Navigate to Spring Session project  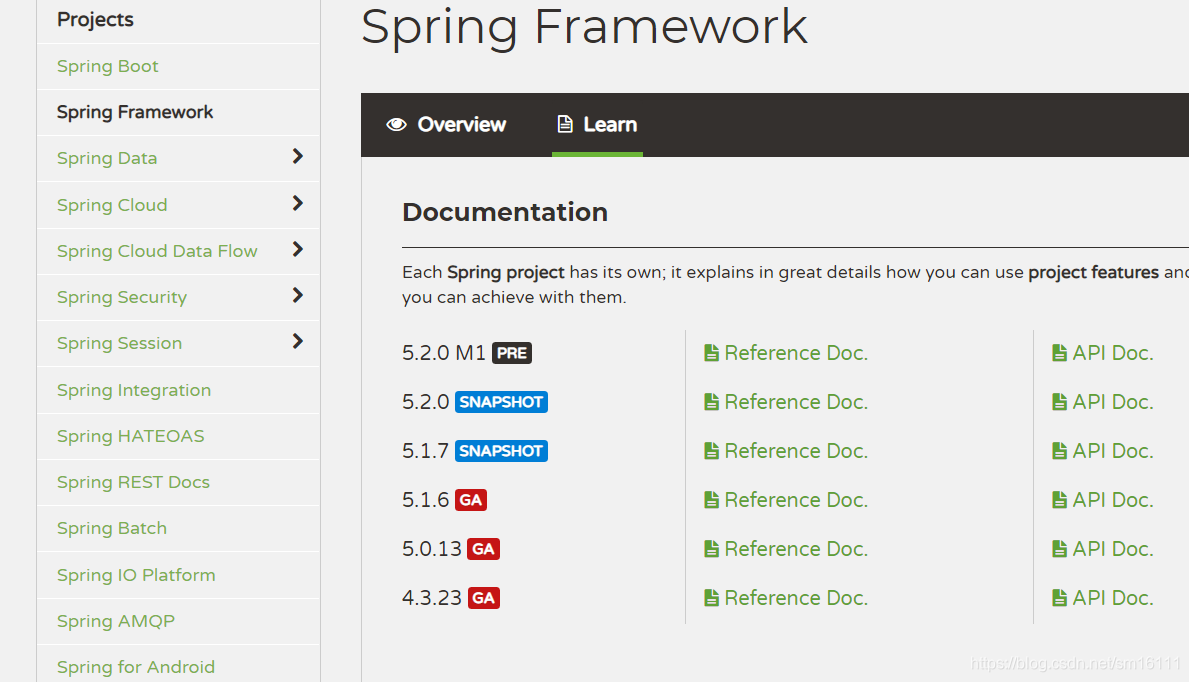click(119, 343)
